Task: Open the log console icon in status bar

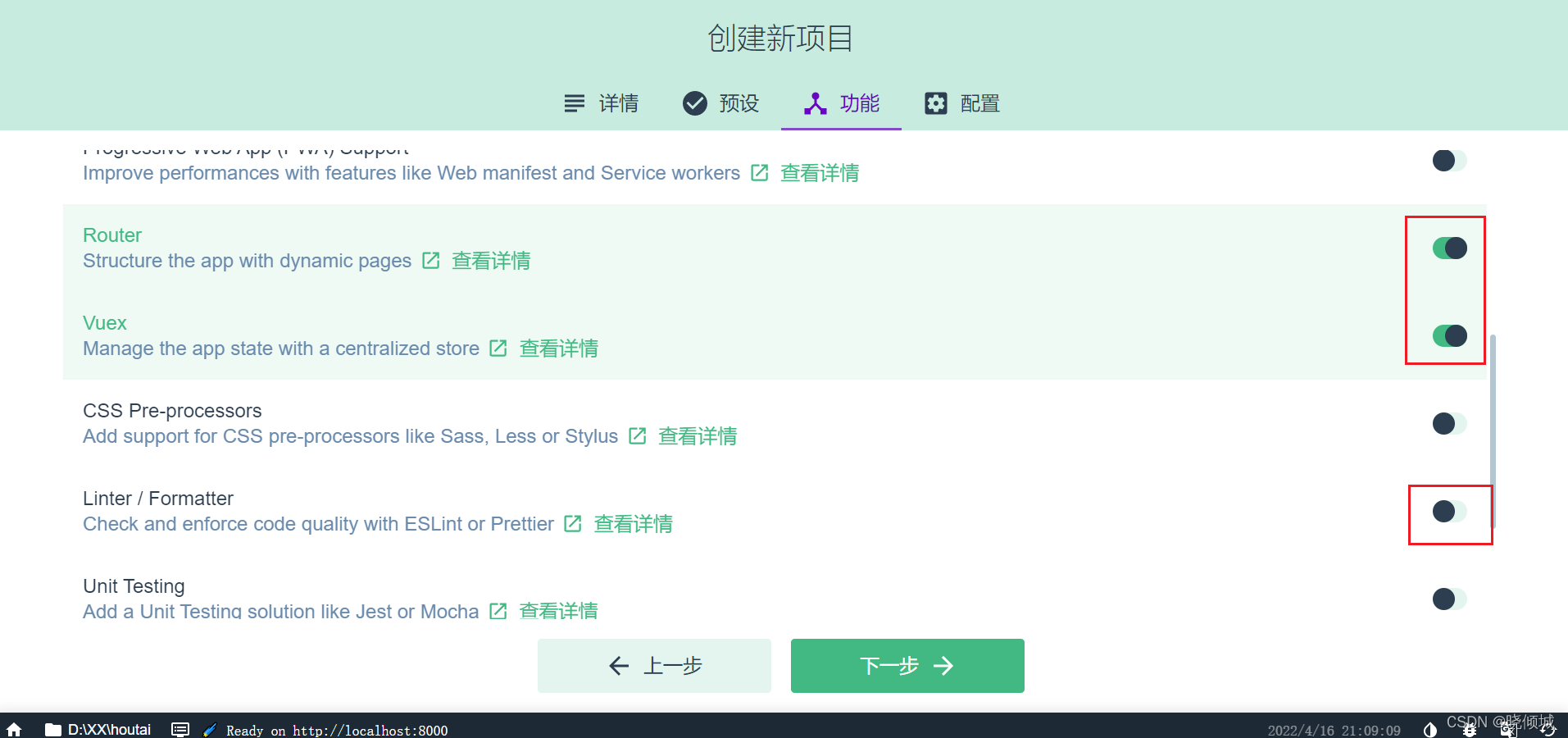Action: (180, 730)
